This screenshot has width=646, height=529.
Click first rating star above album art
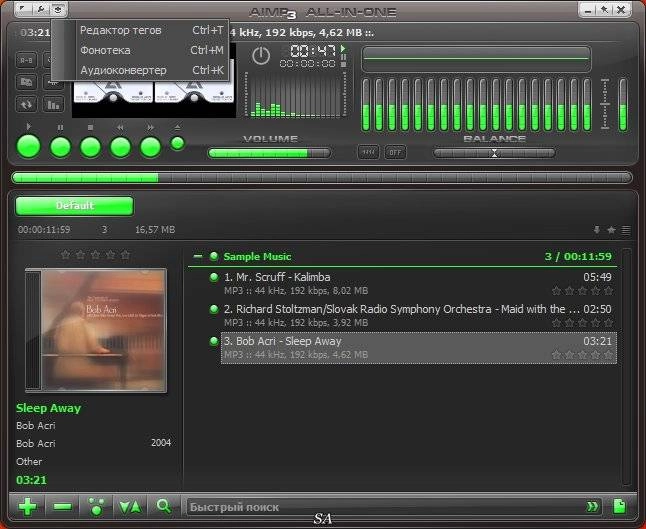[x=65, y=255]
